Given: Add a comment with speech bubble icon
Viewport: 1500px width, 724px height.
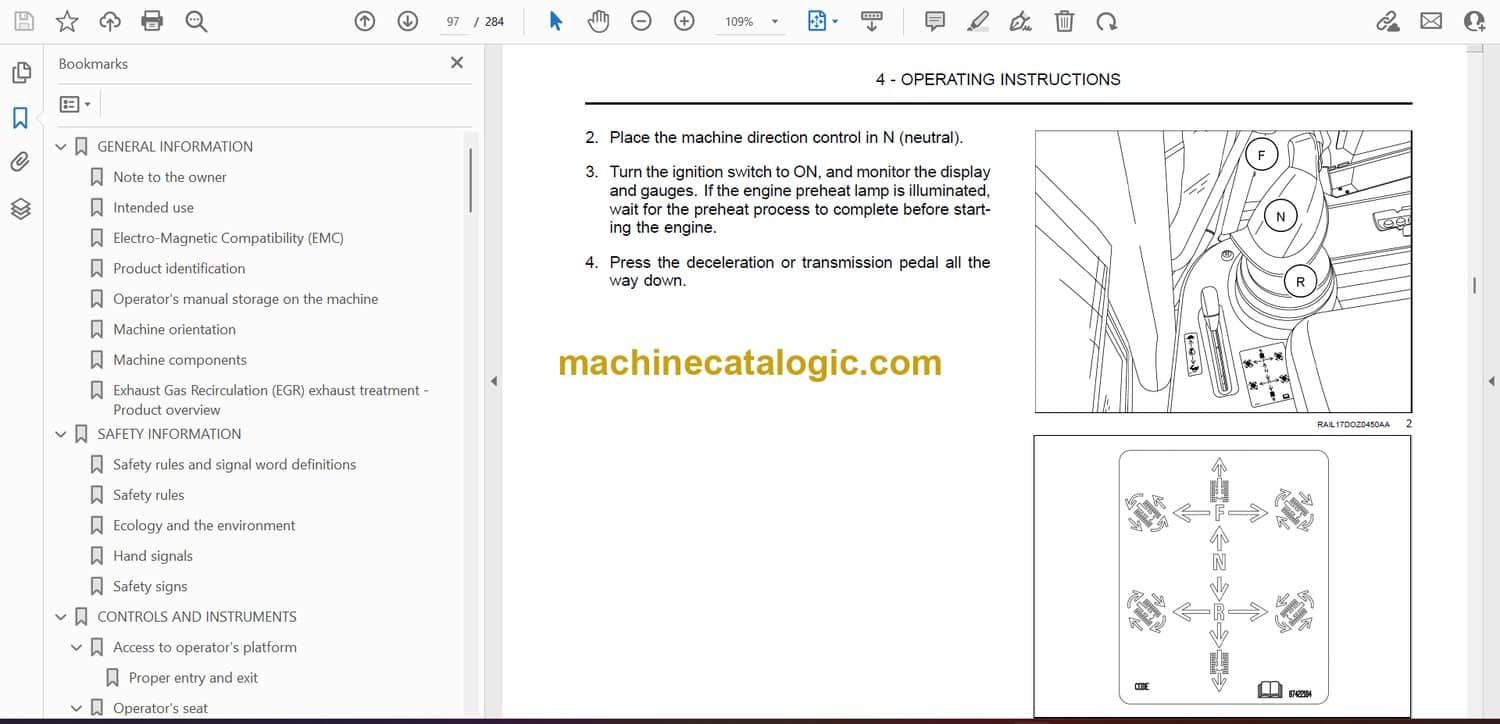Looking at the screenshot, I should click(x=935, y=21).
